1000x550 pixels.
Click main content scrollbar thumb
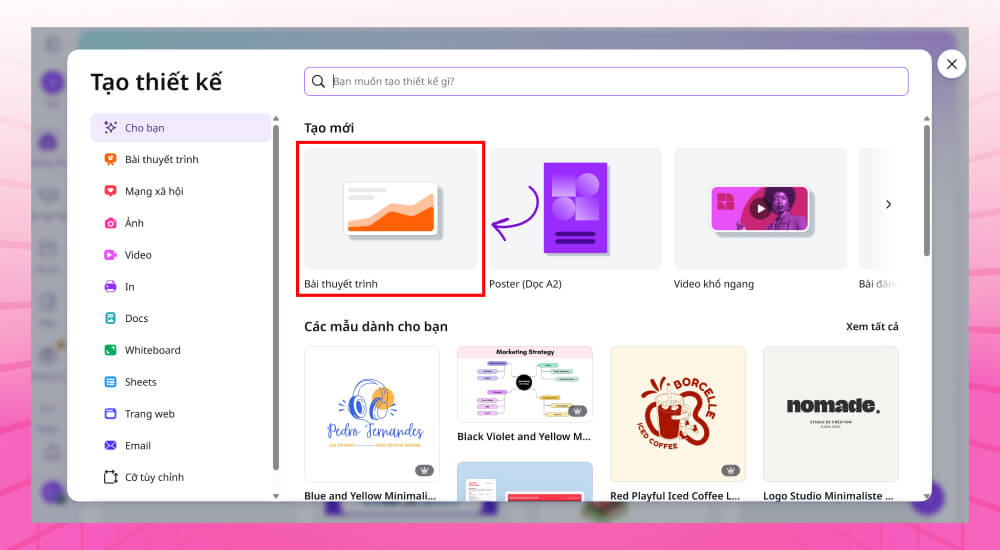[927, 190]
